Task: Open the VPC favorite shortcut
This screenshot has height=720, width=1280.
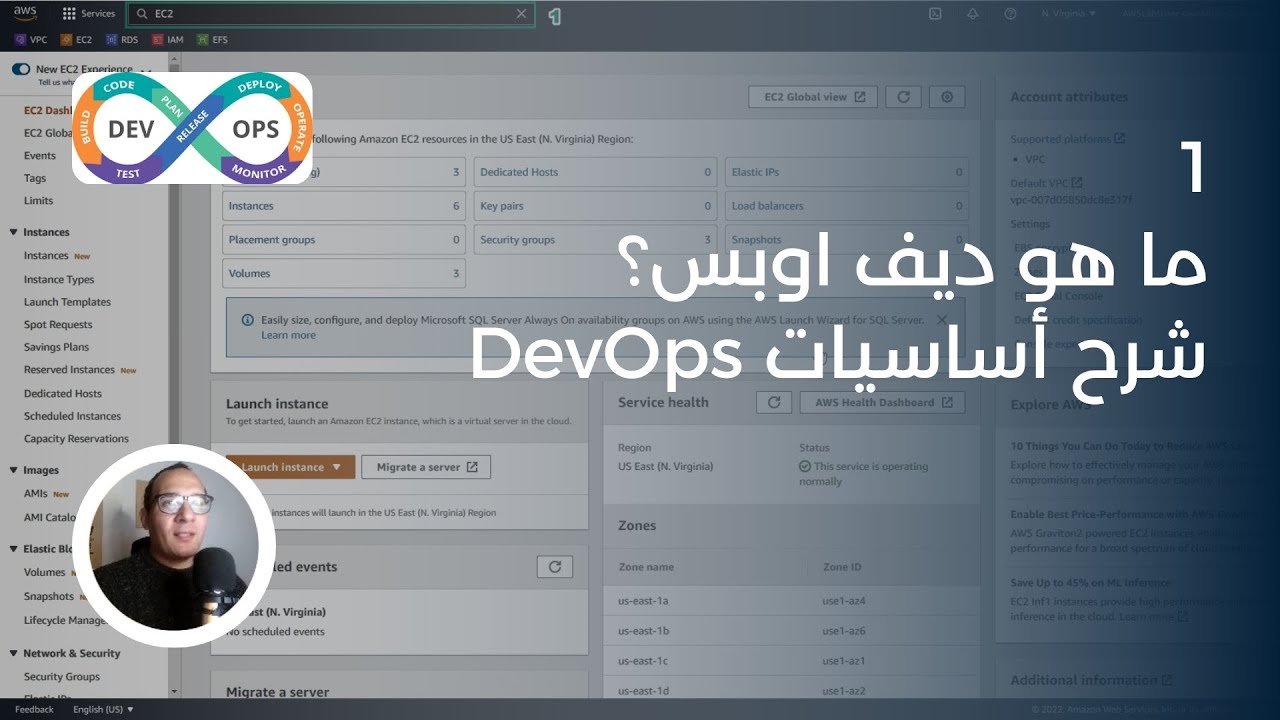Action: [x=31, y=40]
